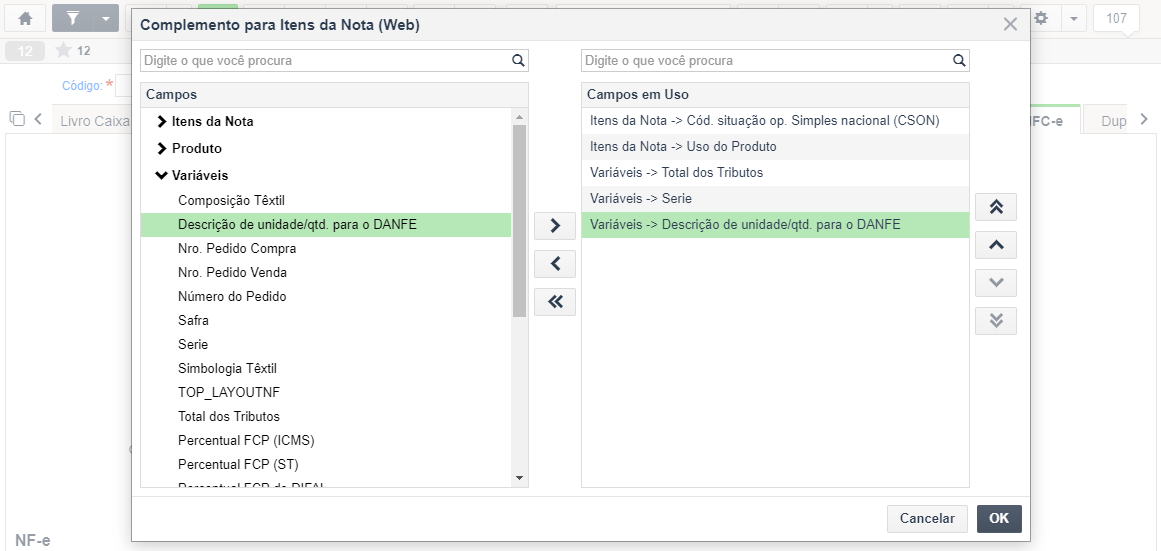Select Serie in the Campos list
The height and width of the screenshot is (551, 1161).
(193, 344)
